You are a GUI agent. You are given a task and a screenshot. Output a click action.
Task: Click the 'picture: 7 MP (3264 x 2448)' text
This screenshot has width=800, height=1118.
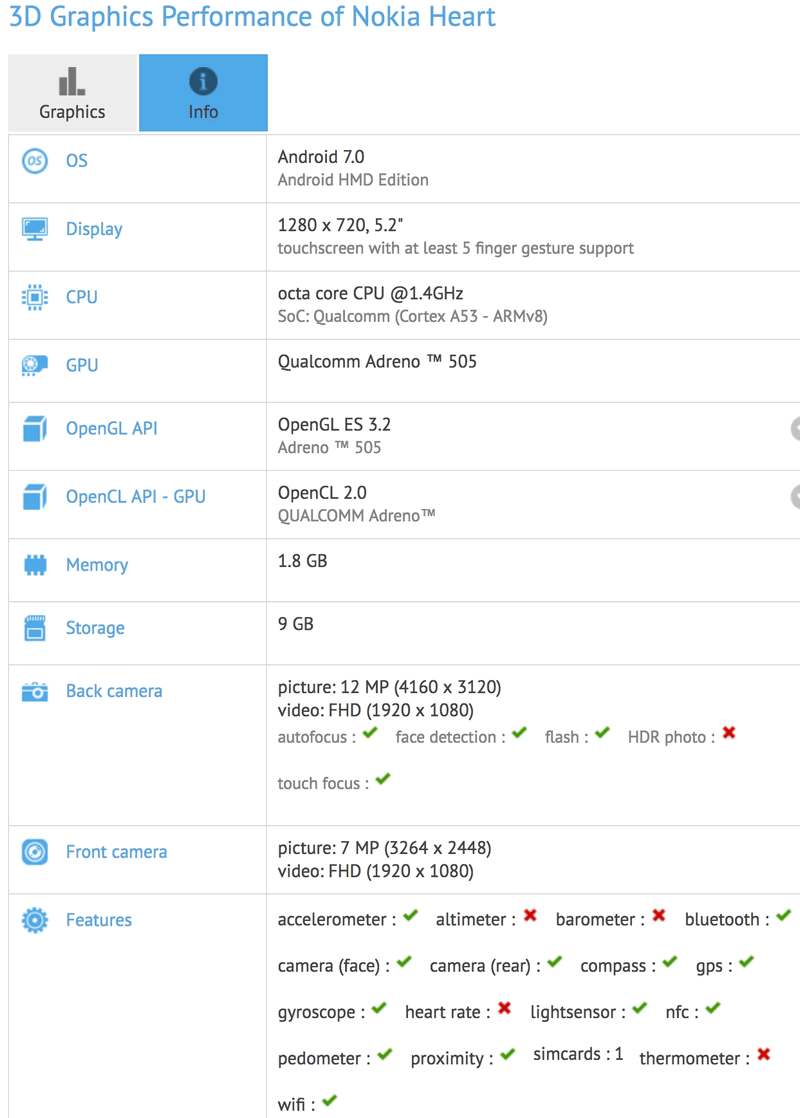click(384, 848)
